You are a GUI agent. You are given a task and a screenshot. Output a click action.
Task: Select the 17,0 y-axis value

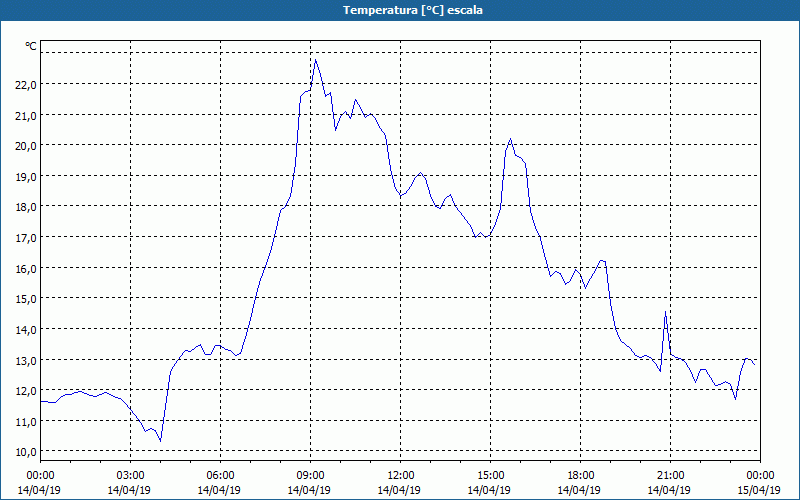tap(26, 238)
